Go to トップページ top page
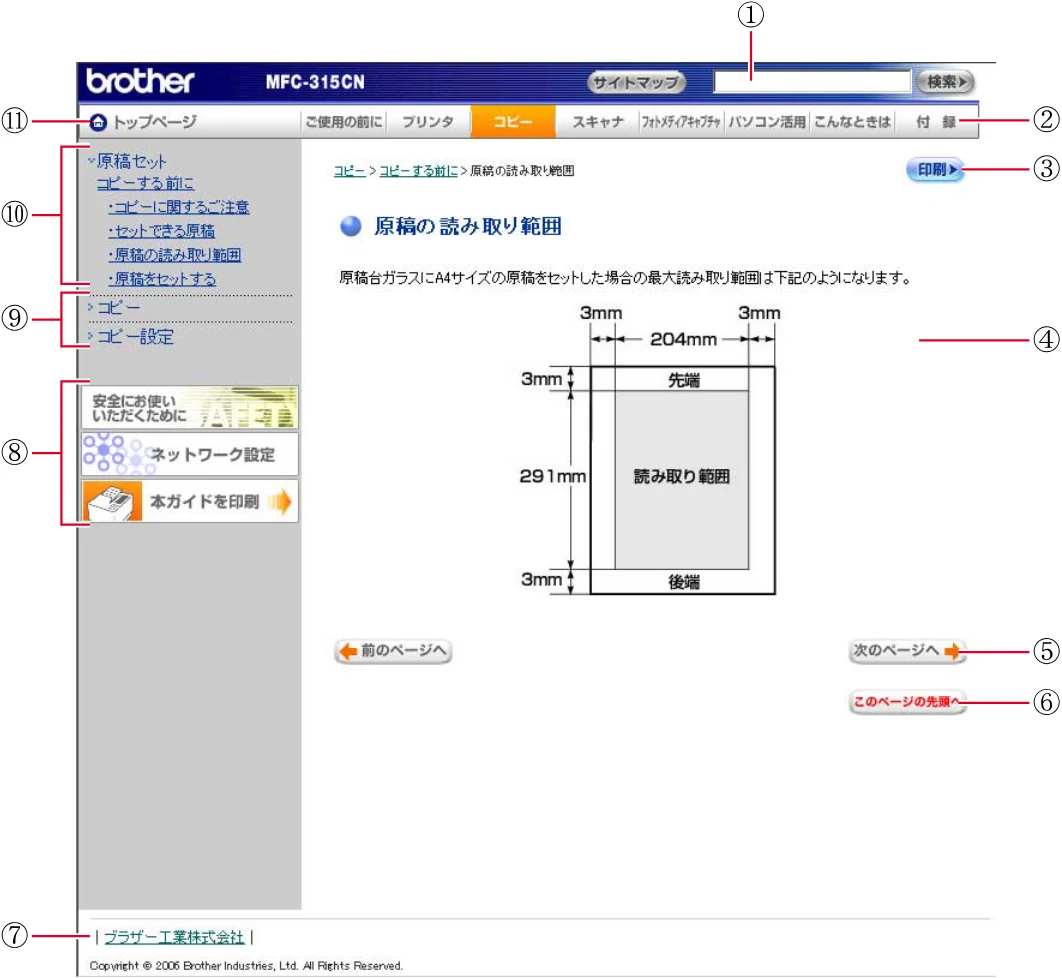 point(154,122)
